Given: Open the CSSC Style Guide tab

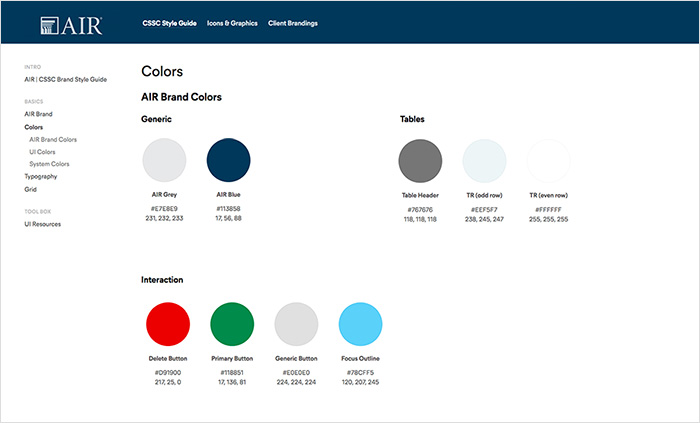Looking at the screenshot, I should pyautogui.click(x=170, y=23).
